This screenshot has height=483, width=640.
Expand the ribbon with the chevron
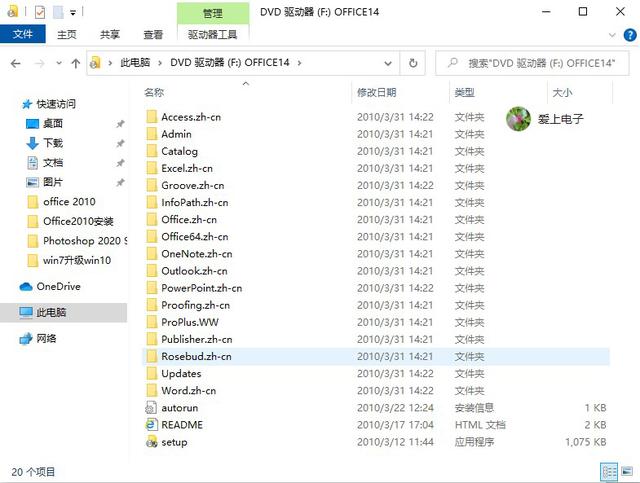[612, 35]
